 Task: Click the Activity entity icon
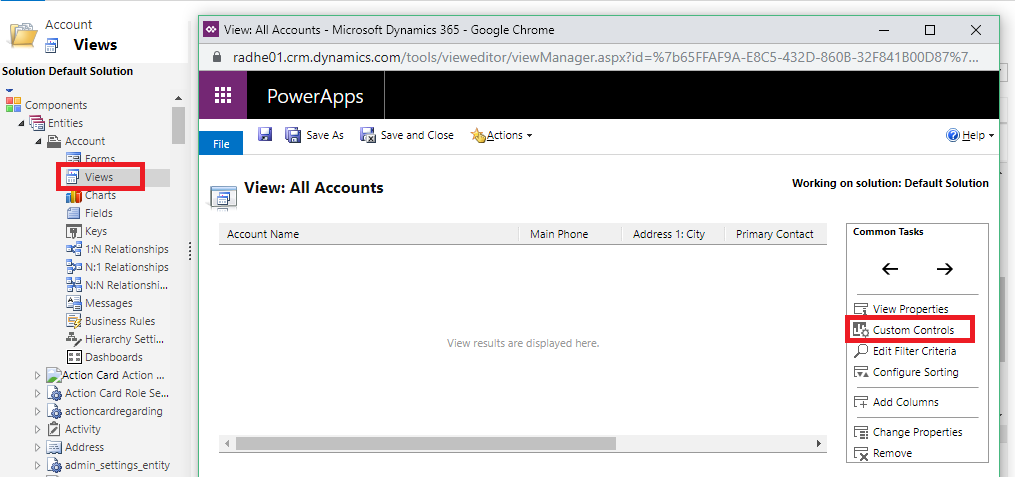54,429
